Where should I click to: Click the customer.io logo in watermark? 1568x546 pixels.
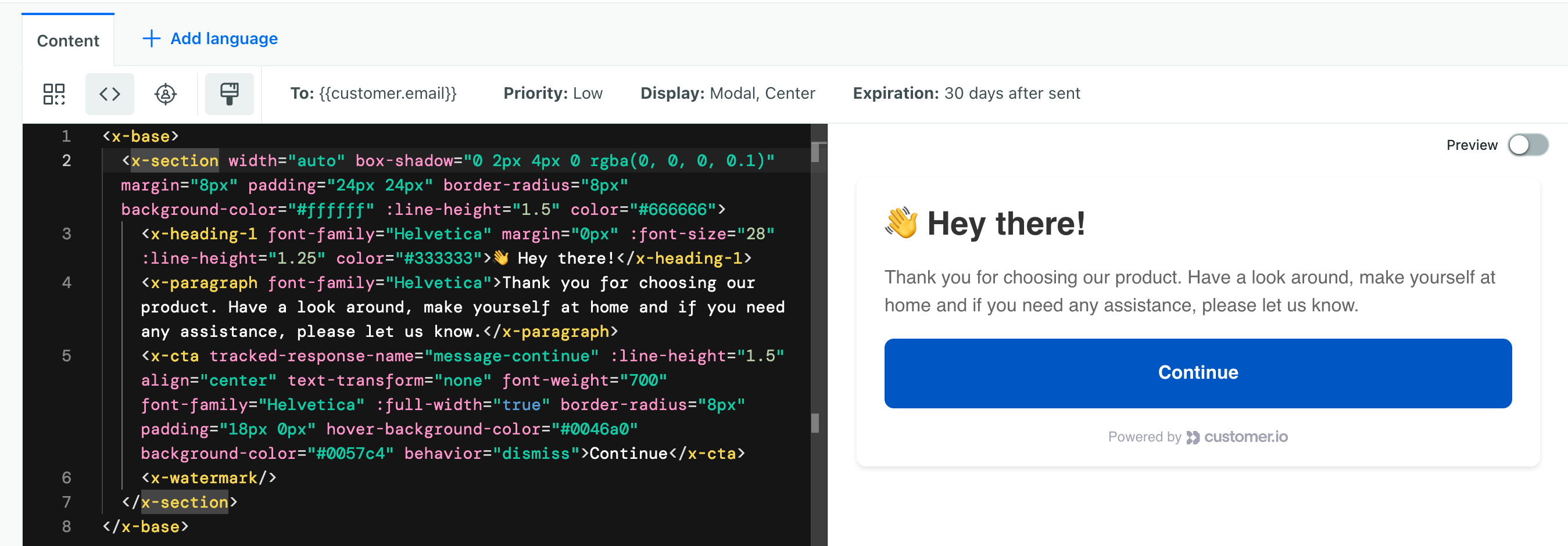click(x=1237, y=437)
